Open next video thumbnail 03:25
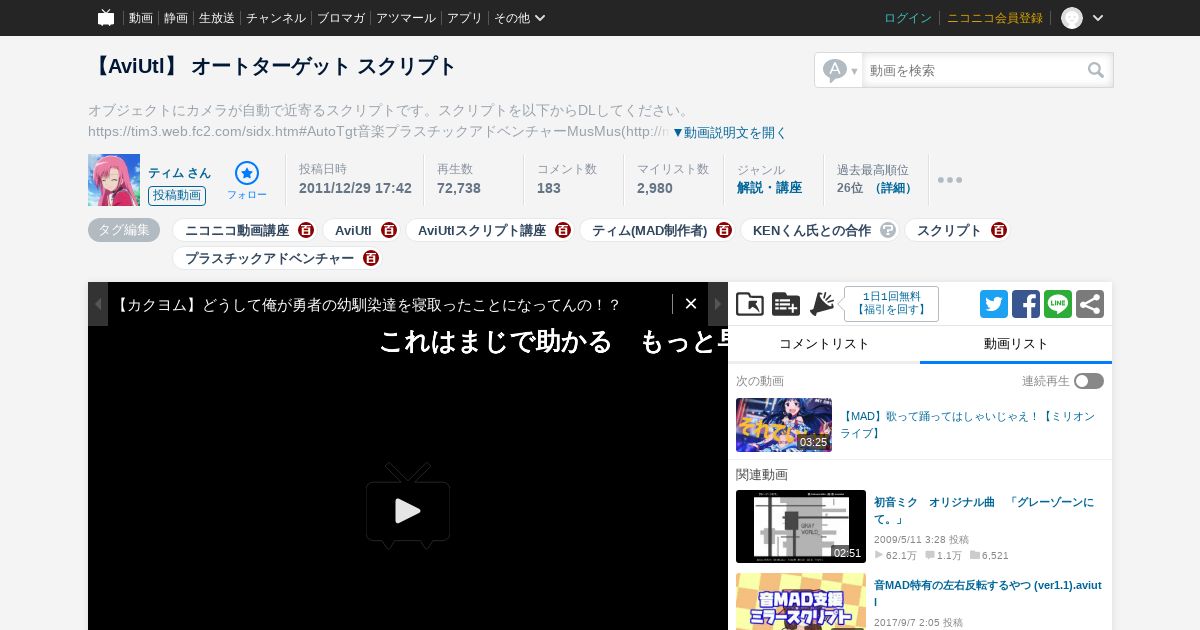Viewport: 1200px width, 630px height. point(784,425)
